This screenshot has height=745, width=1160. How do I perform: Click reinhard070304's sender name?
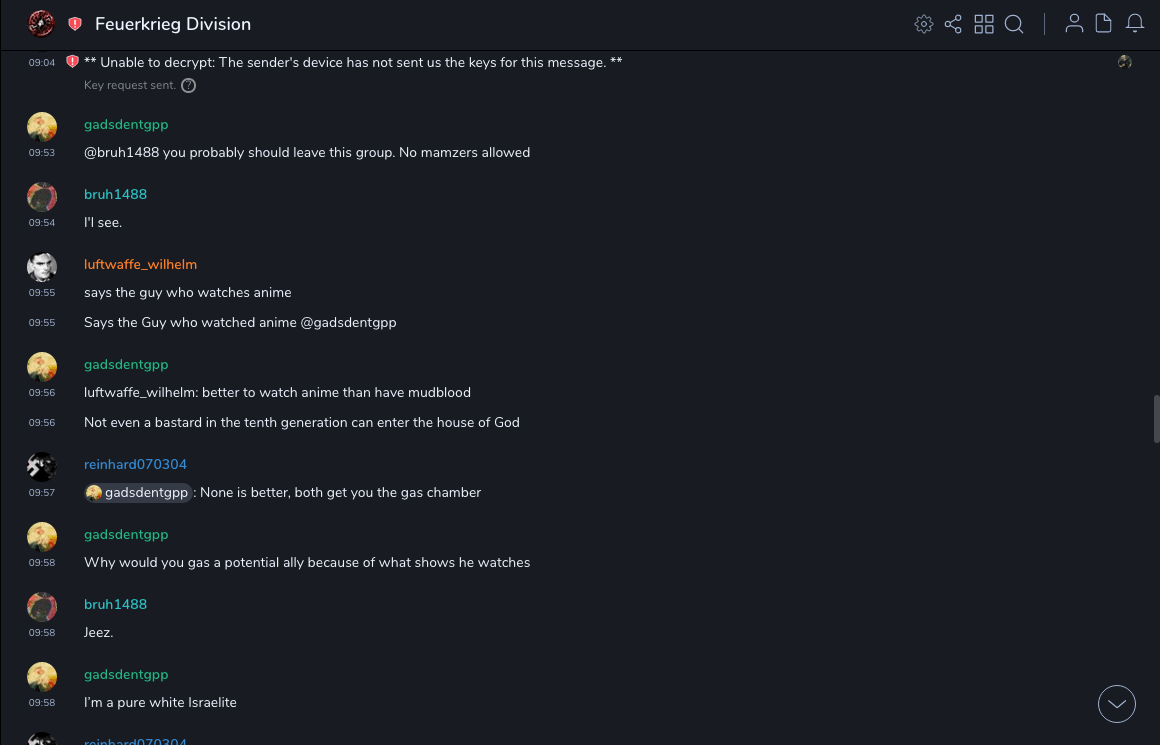135,465
